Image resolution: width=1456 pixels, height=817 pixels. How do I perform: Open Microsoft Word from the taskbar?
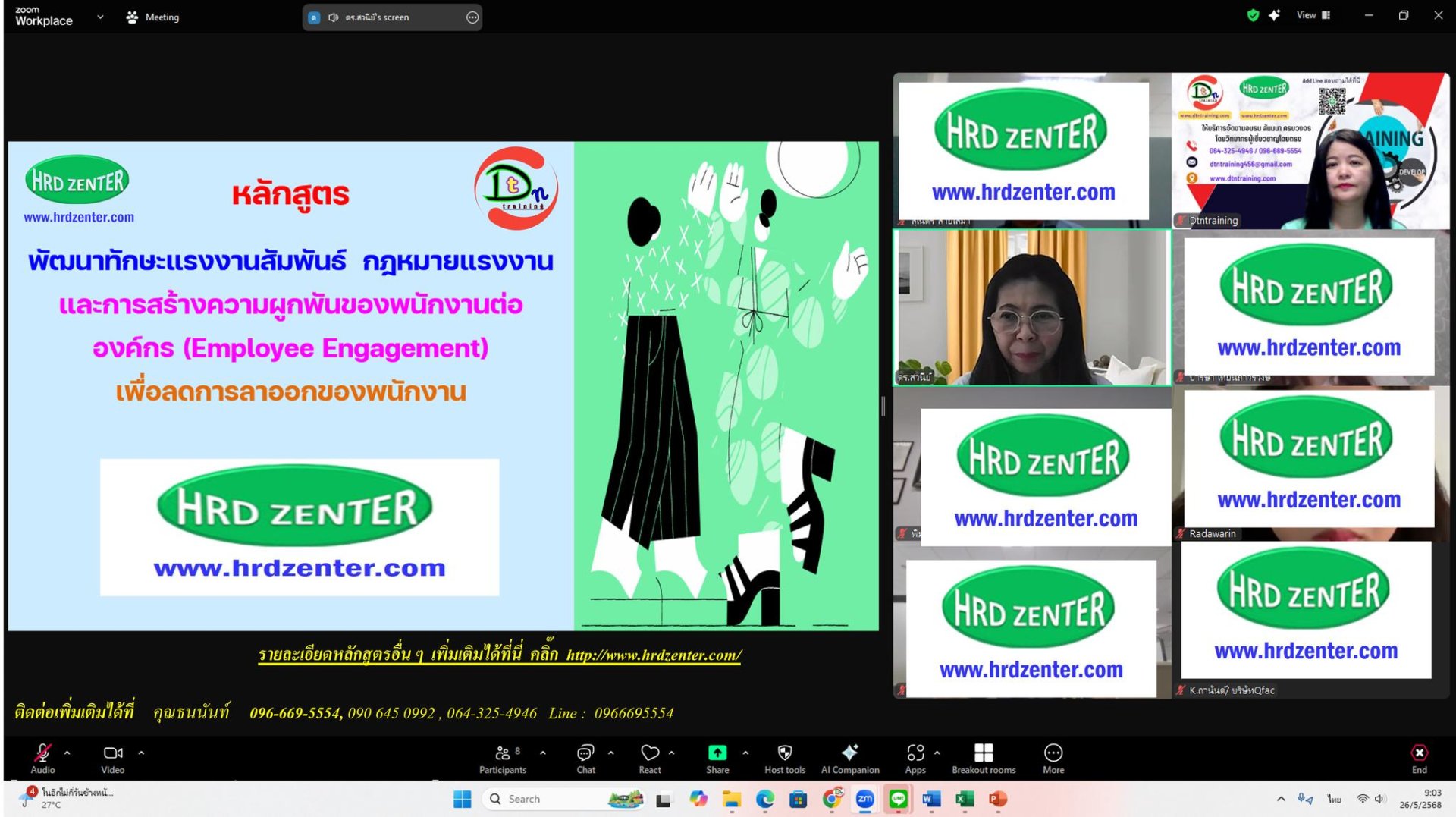click(931, 799)
